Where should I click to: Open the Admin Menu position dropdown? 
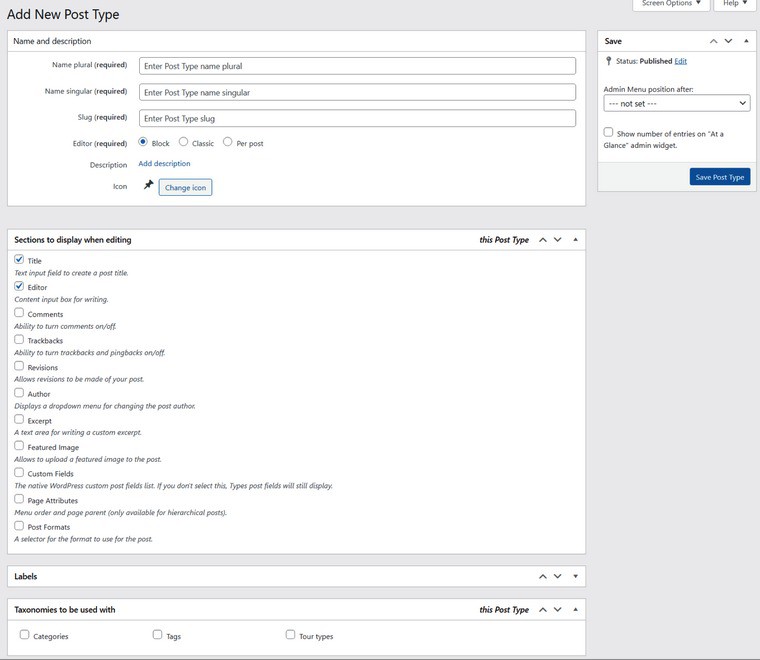(x=676, y=103)
